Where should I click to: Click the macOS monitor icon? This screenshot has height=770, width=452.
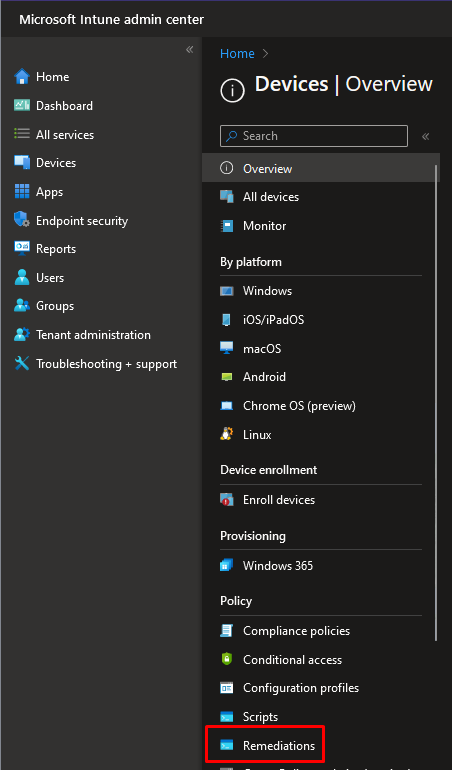coord(226,349)
